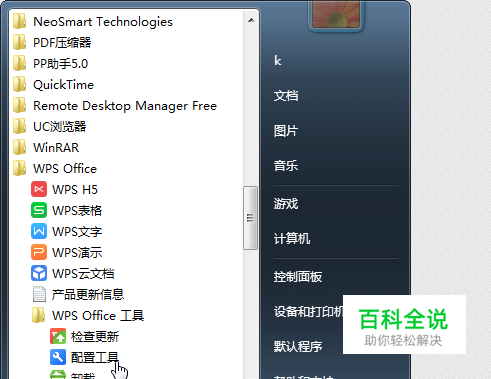Click the programs list scrollbar thumb
The height and width of the screenshot is (379, 491).
click(x=250, y=218)
